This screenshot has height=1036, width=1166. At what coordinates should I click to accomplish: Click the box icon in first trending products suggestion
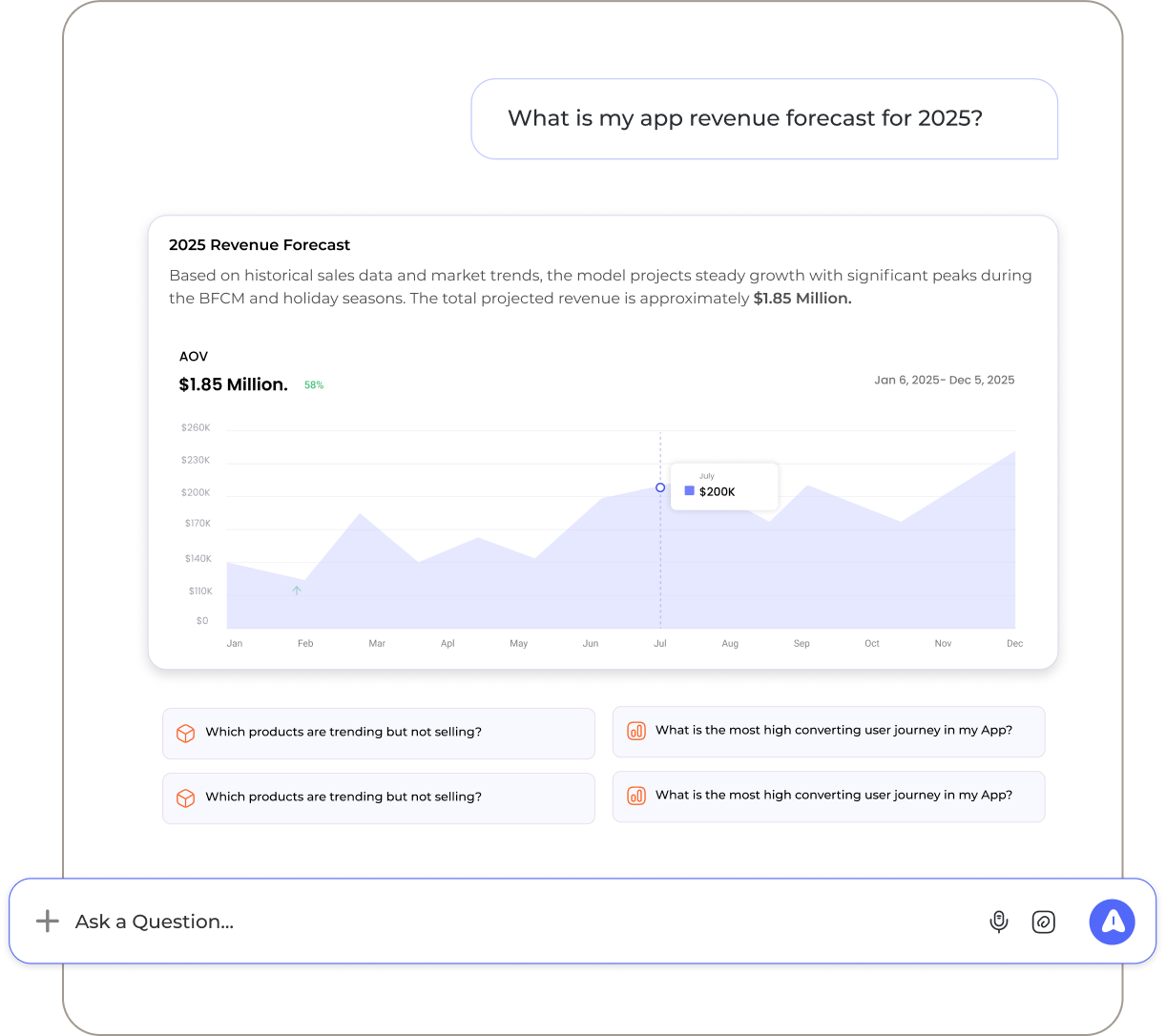coord(186,733)
